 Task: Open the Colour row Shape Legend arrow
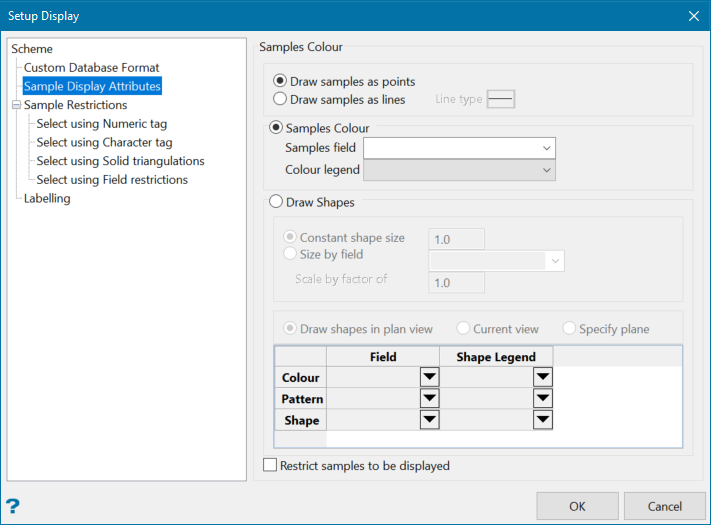pyautogui.click(x=542, y=377)
